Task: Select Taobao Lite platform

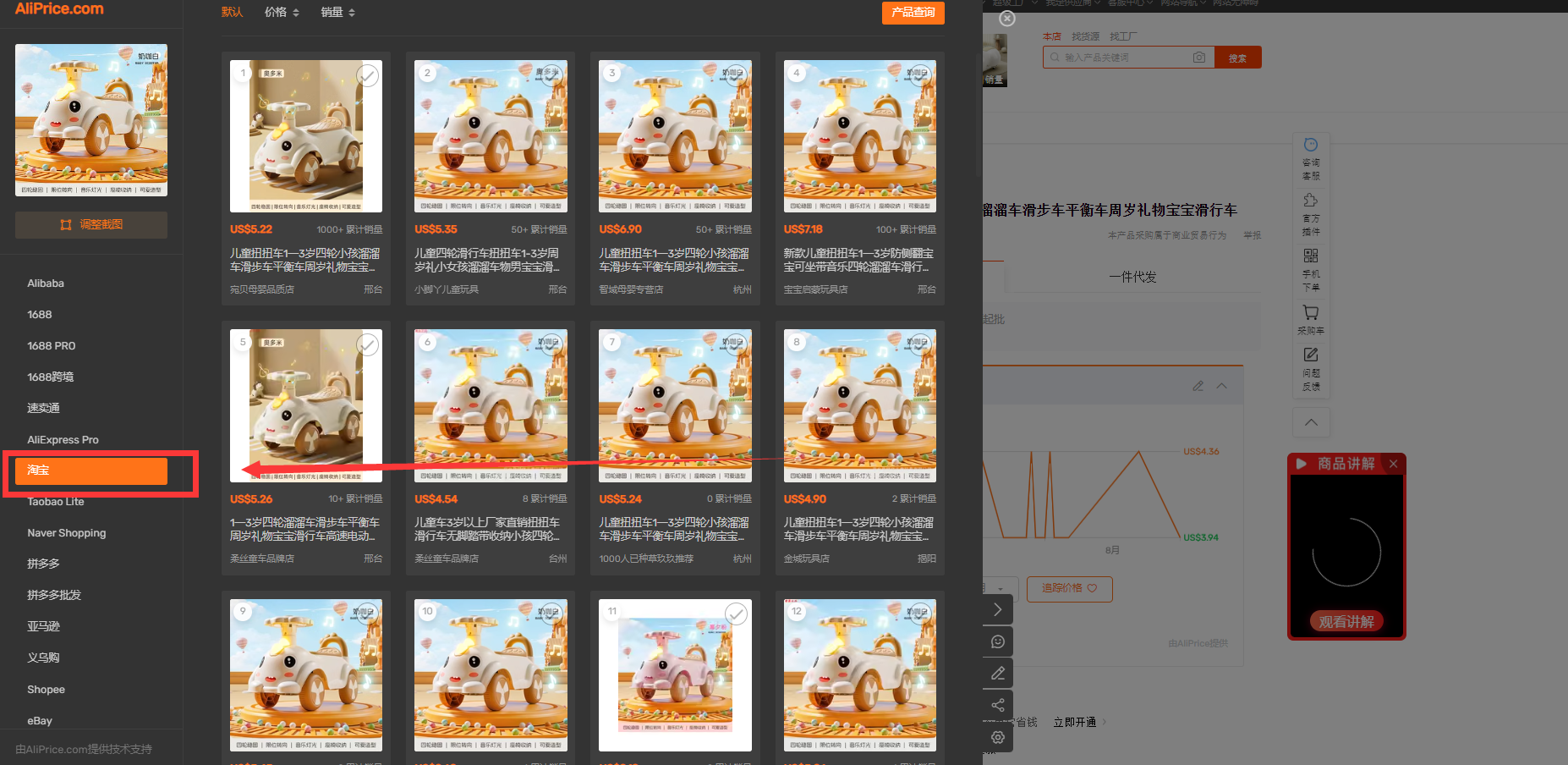Action: [x=56, y=502]
